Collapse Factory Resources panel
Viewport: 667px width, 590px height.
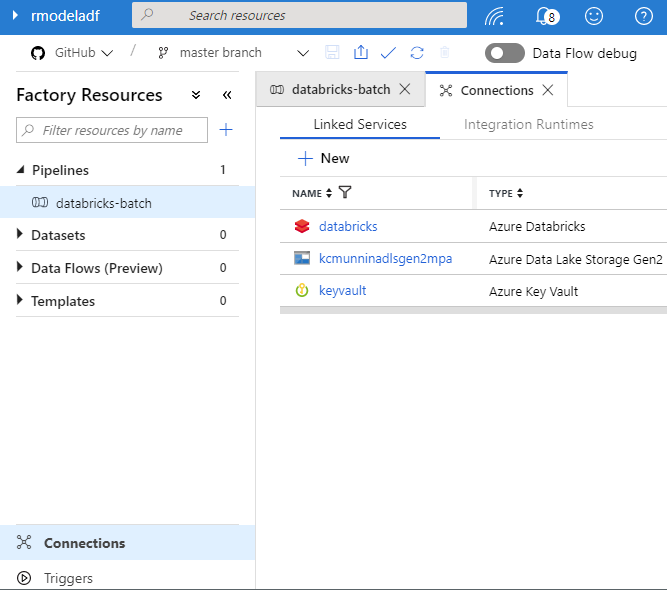tap(227, 94)
